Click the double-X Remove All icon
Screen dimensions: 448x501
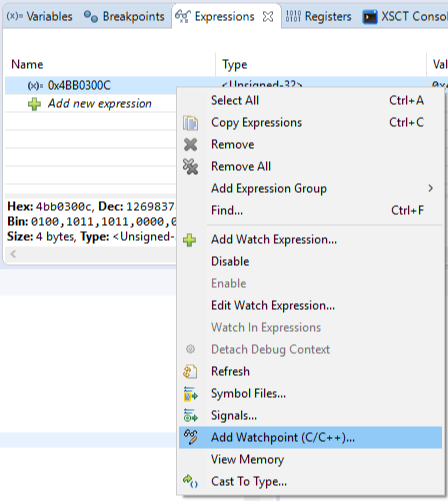[x=190, y=167]
